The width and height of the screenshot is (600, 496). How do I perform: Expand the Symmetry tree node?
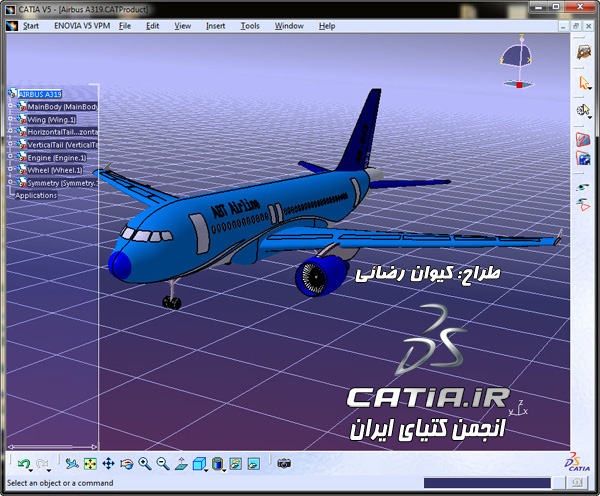pyautogui.click(x=11, y=182)
